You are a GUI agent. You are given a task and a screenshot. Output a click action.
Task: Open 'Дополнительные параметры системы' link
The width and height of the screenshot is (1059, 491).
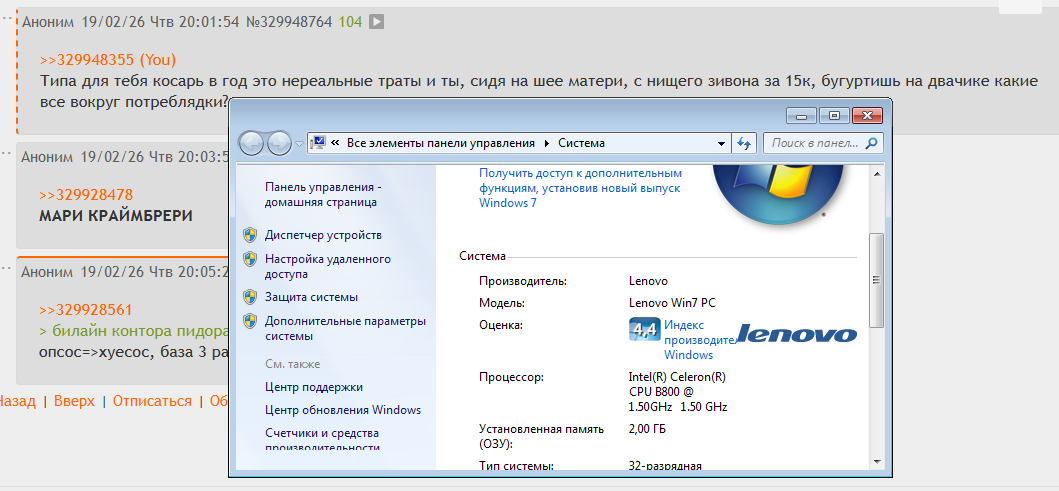tap(345, 329)
